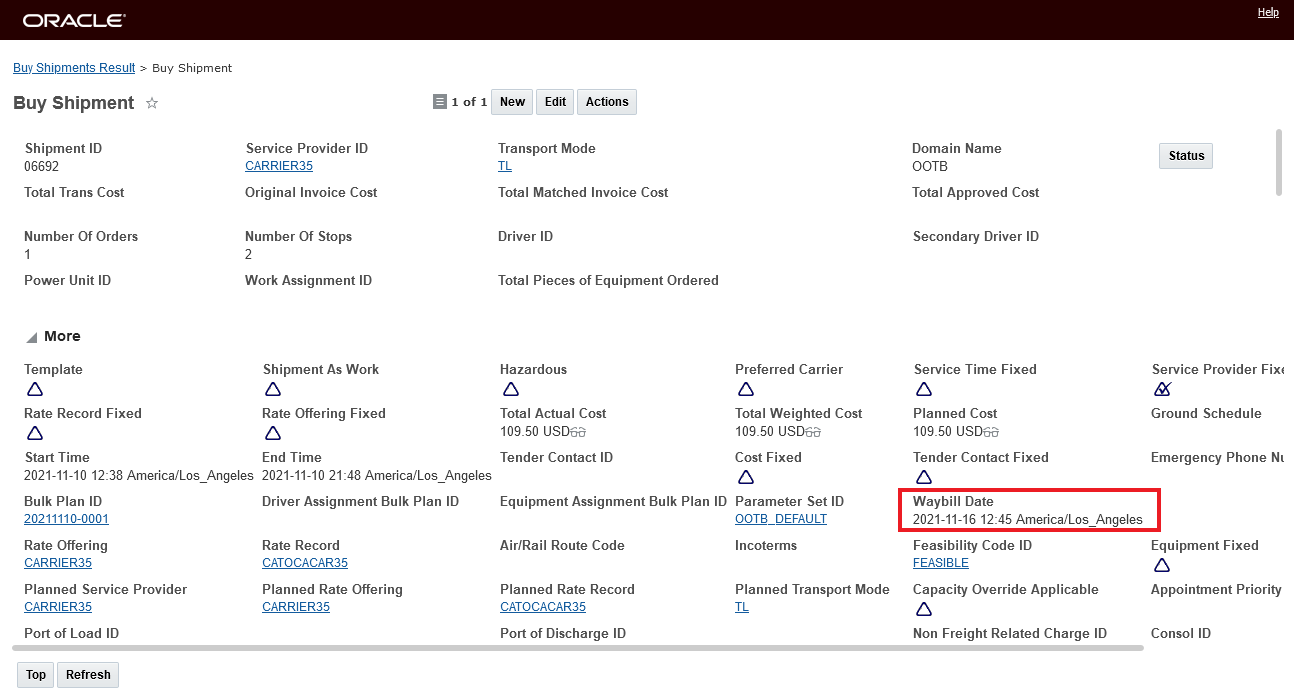The height and width of the screenshot is (693, 1294).
Task: Open the Status panel button
Action: tap(1186, 156)
